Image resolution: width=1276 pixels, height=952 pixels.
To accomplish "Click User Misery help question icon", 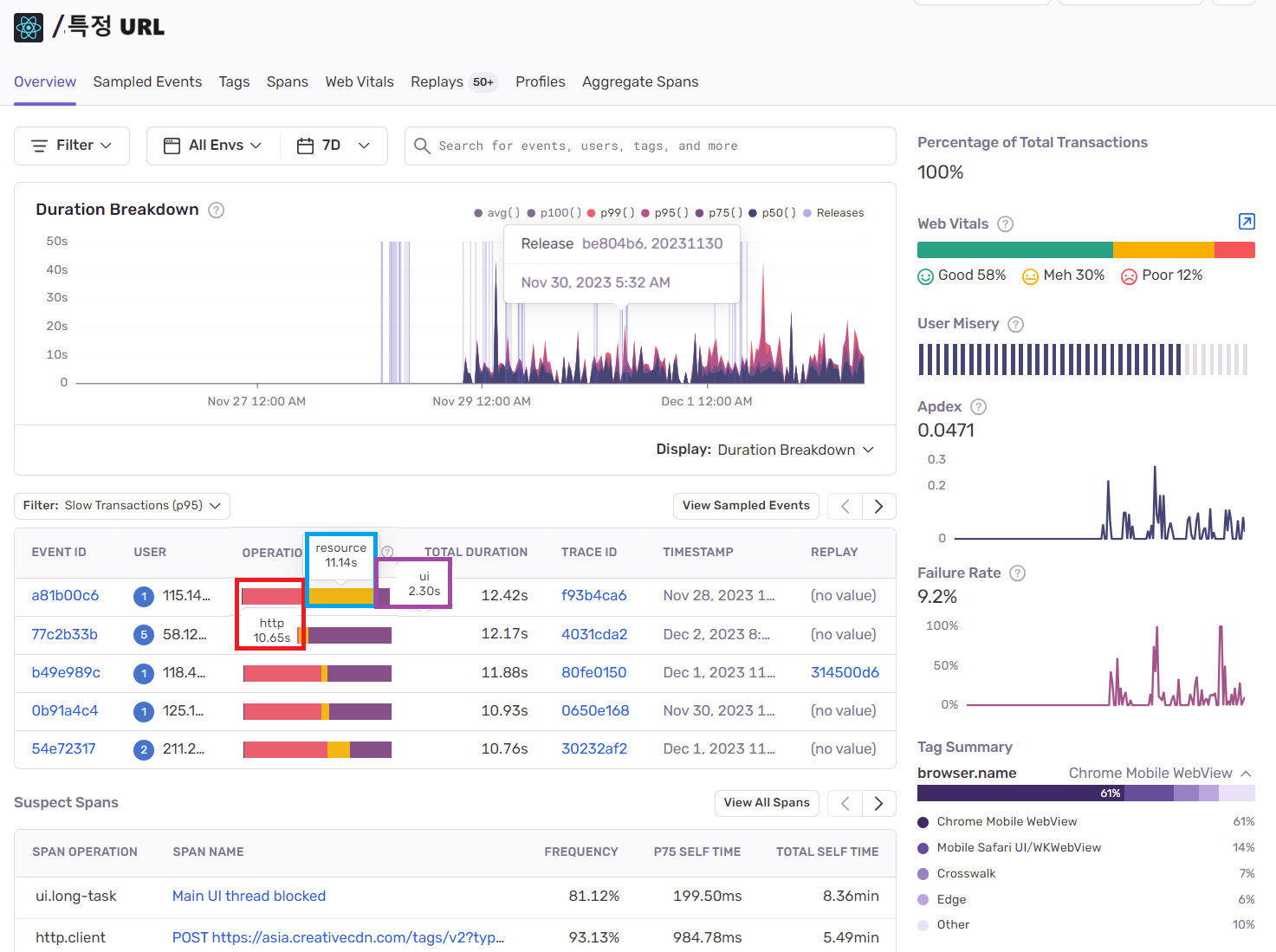I will click(x=1016, y=324).
